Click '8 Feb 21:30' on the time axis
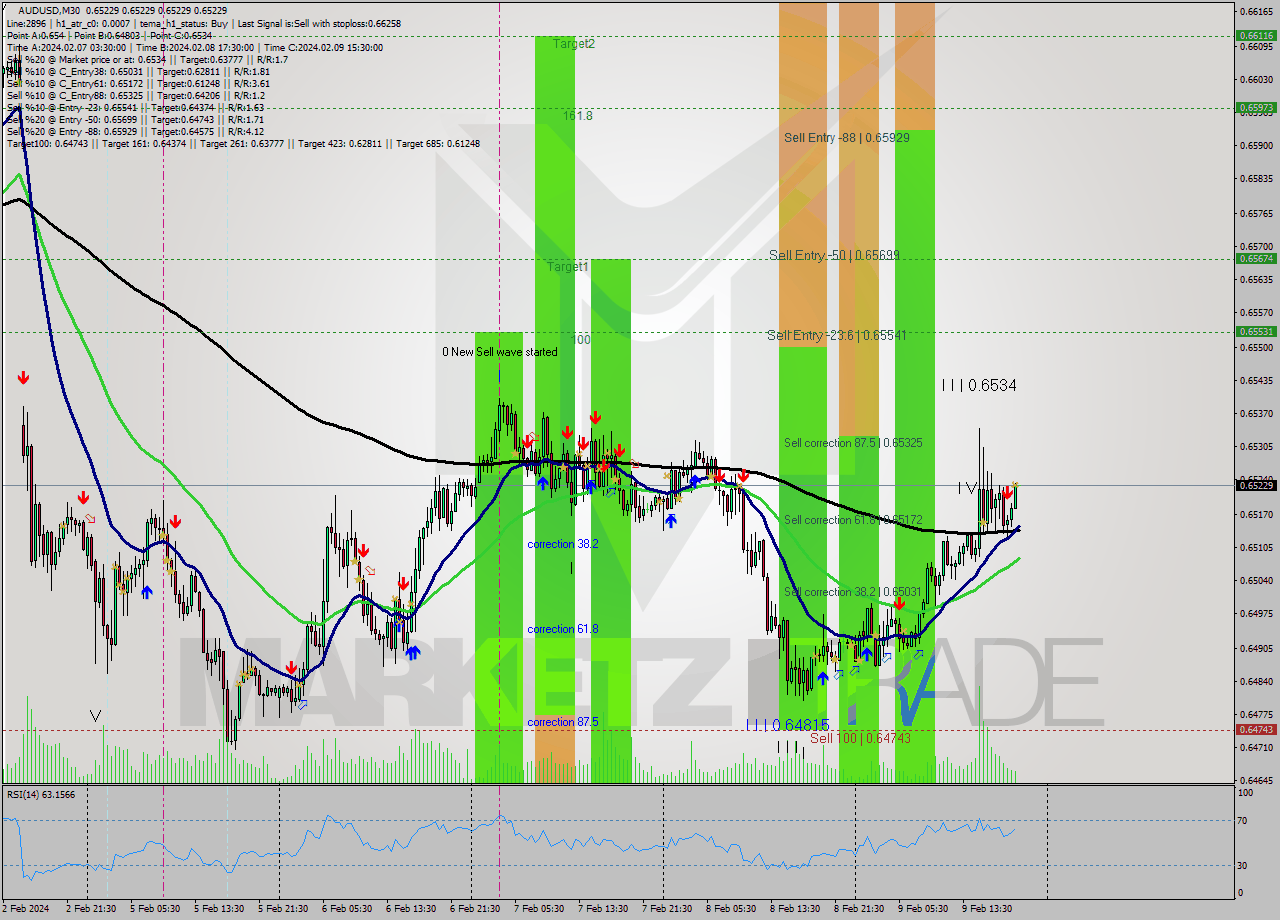The image size is (1280, 920). click(858, 908)
